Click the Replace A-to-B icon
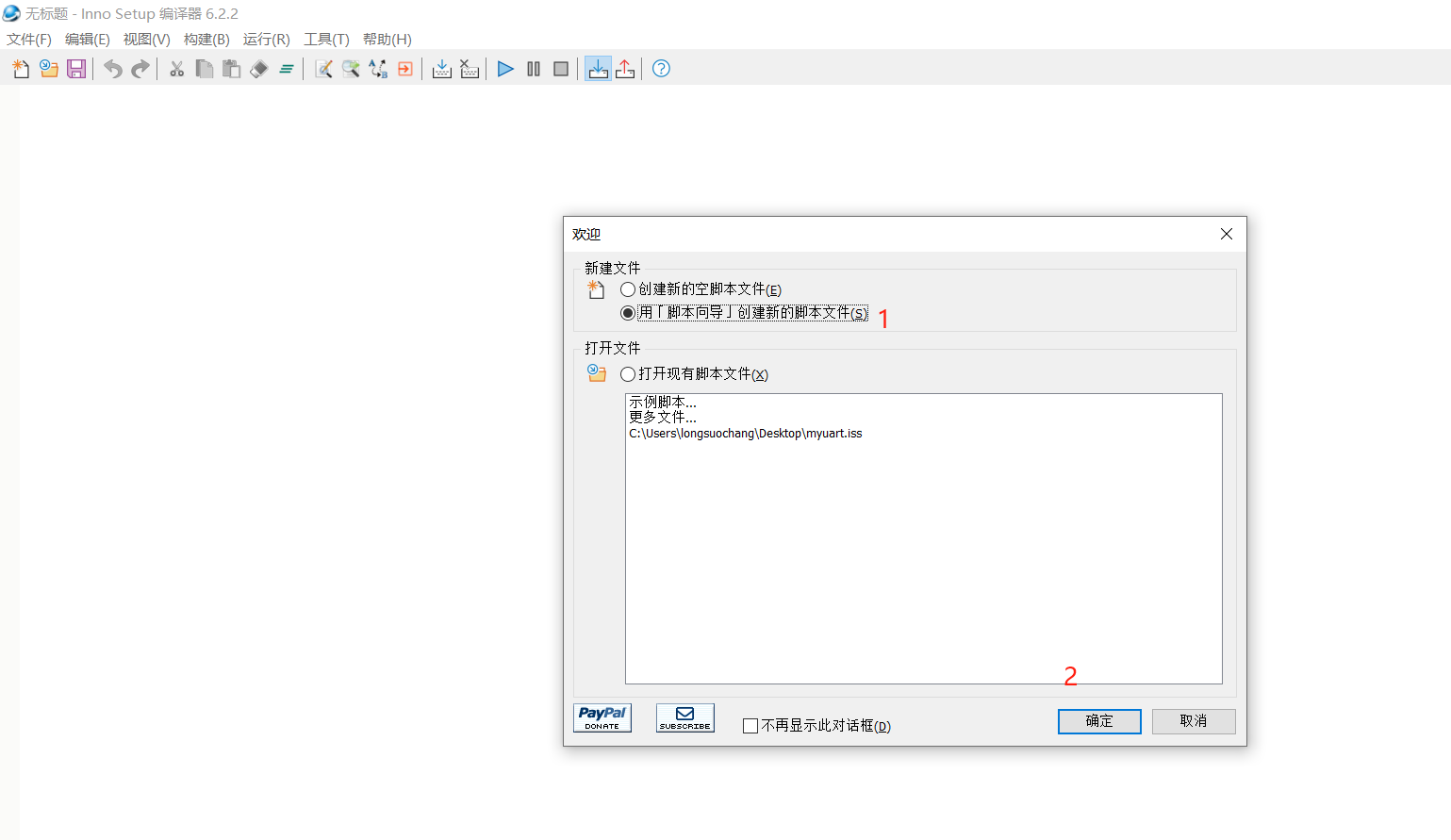 click(x=378, y=69)
